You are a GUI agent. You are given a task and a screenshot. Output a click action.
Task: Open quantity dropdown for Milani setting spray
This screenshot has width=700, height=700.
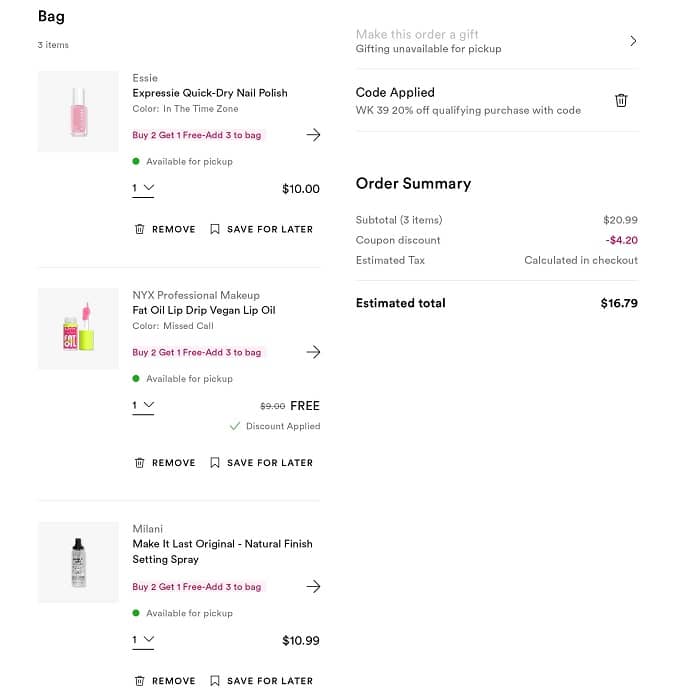click(x=144, y=640)
